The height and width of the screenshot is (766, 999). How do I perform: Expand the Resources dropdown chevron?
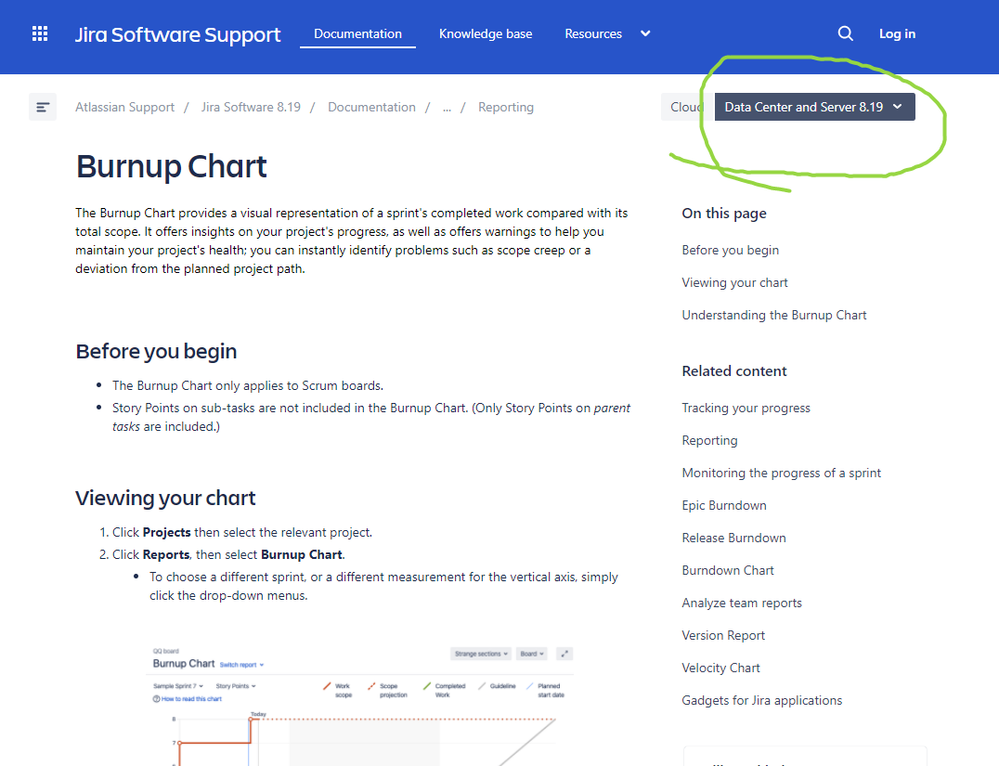(645, 34)
